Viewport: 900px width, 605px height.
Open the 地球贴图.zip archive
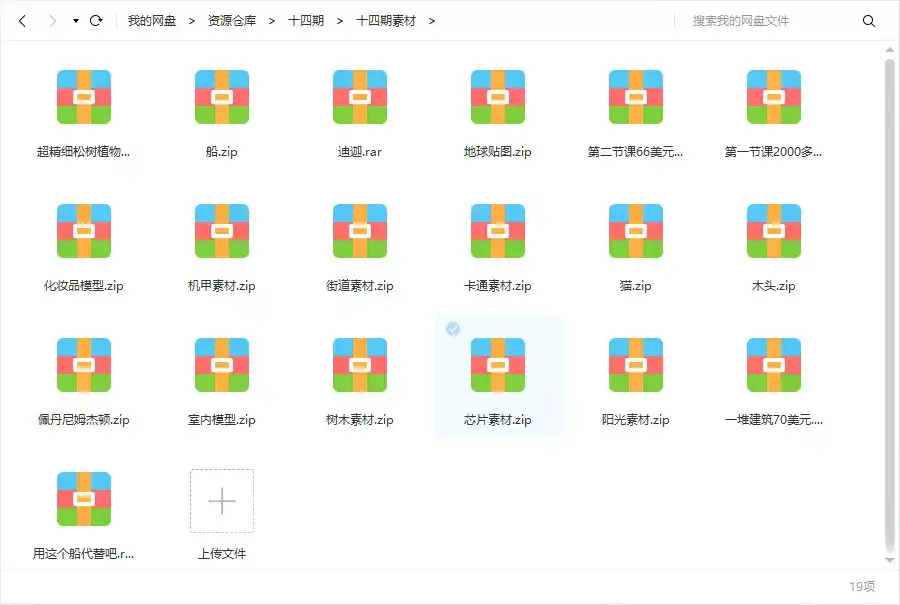pos(497,97)
